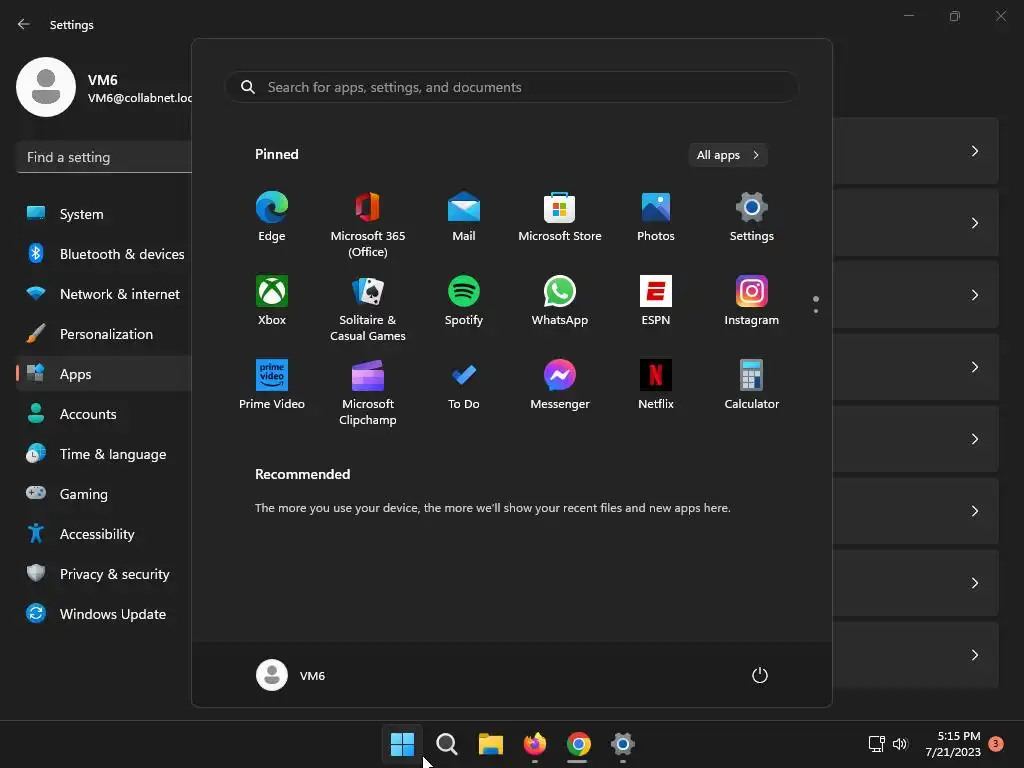This screenshot has width=1024, height=768.
Task: Open Google Chrome from taskbar
Action: tap(579, 744)
